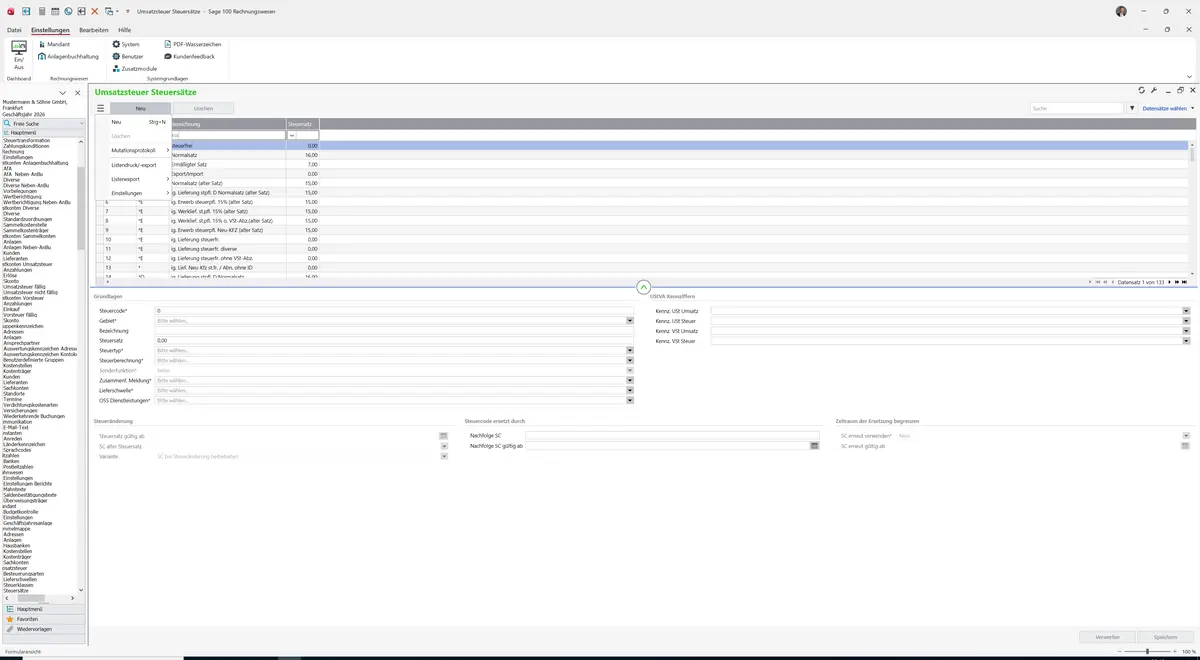The height and width of the screenshot is (660, 1200).
Task: Open Benutzer settings in ribbon
Action: click(128, 56)
